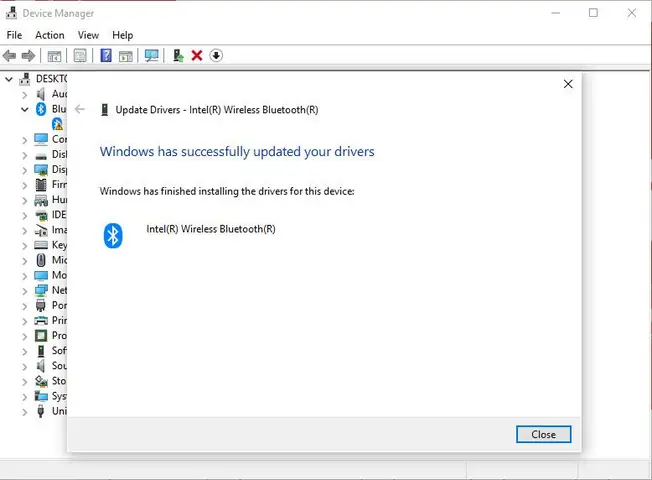The height and width of the screenshot is (480, 652).
Task: Click the blue Help question-mark icon
Action: 106,55
